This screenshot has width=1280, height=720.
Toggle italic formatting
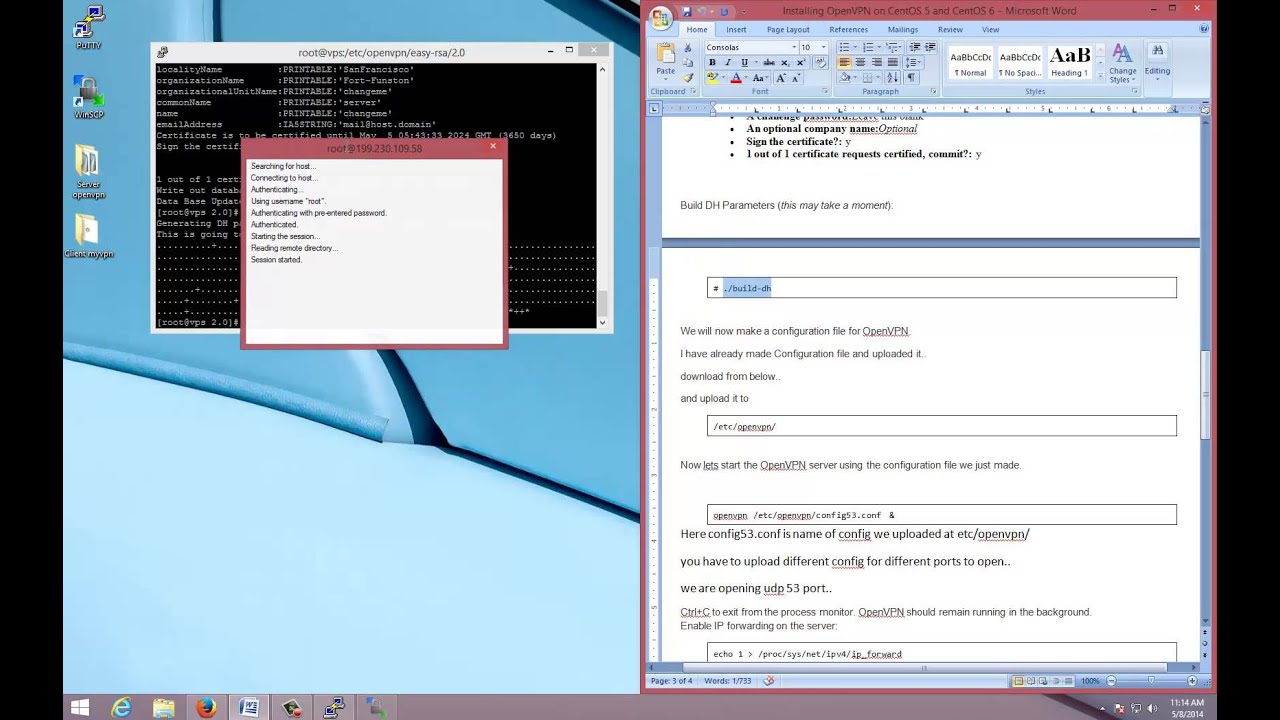point(728,62)
